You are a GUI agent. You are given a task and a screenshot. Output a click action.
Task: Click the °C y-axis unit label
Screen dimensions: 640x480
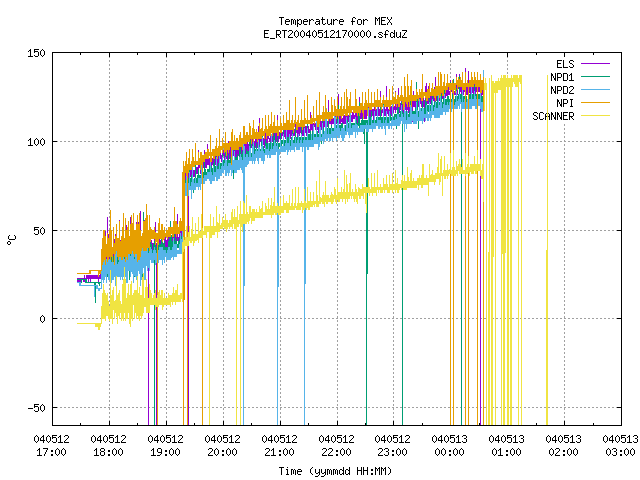click(12, 240)
